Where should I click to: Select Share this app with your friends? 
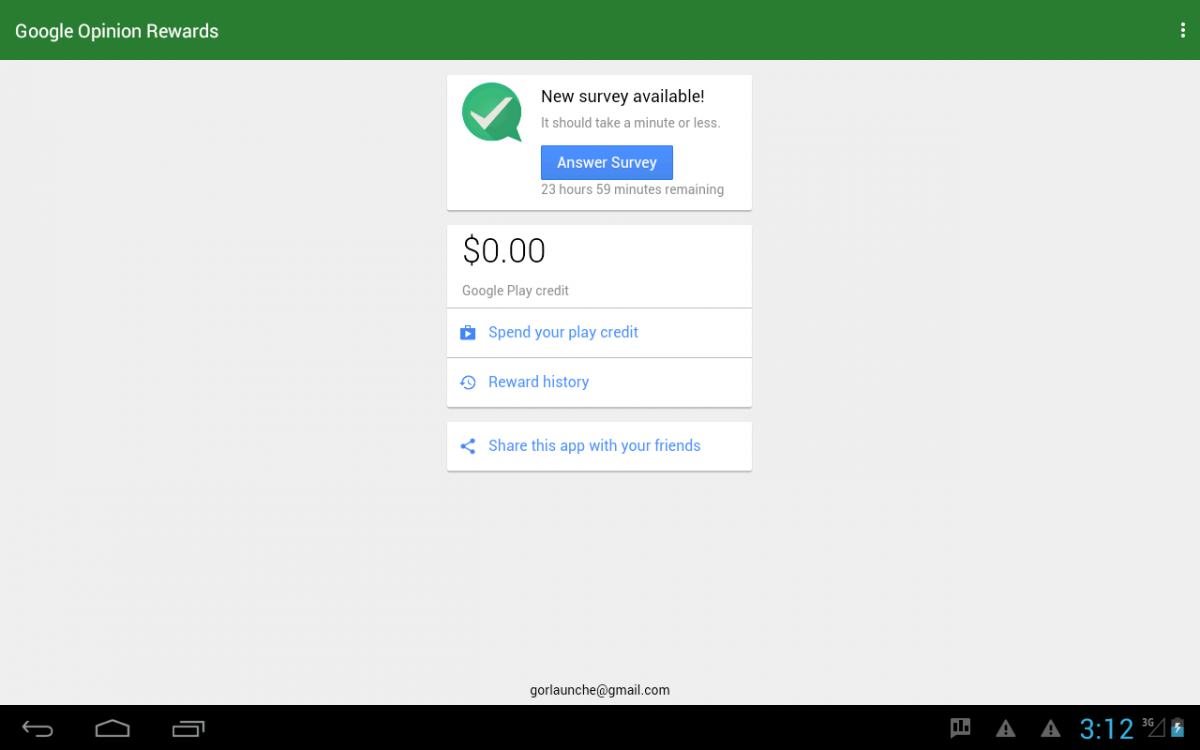(594, 446)
